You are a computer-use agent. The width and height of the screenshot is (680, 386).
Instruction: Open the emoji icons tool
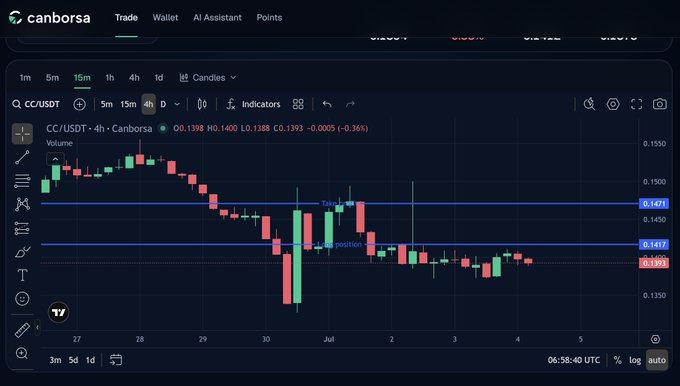point(22,298)
